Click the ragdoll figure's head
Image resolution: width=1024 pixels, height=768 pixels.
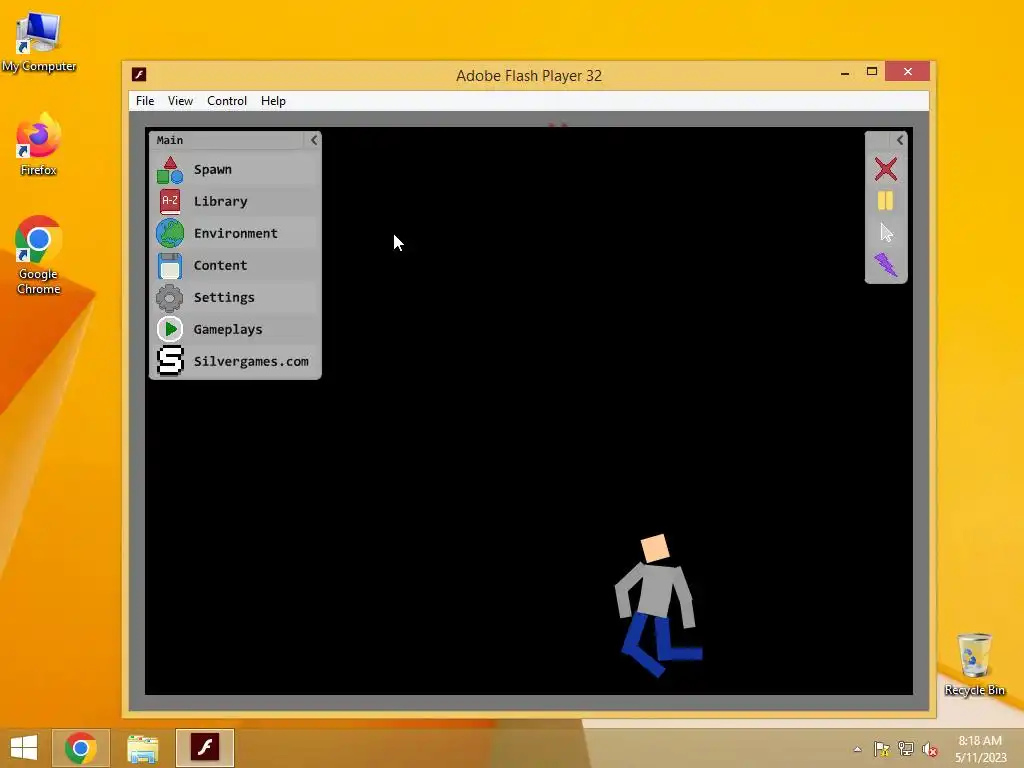[655, 548]
